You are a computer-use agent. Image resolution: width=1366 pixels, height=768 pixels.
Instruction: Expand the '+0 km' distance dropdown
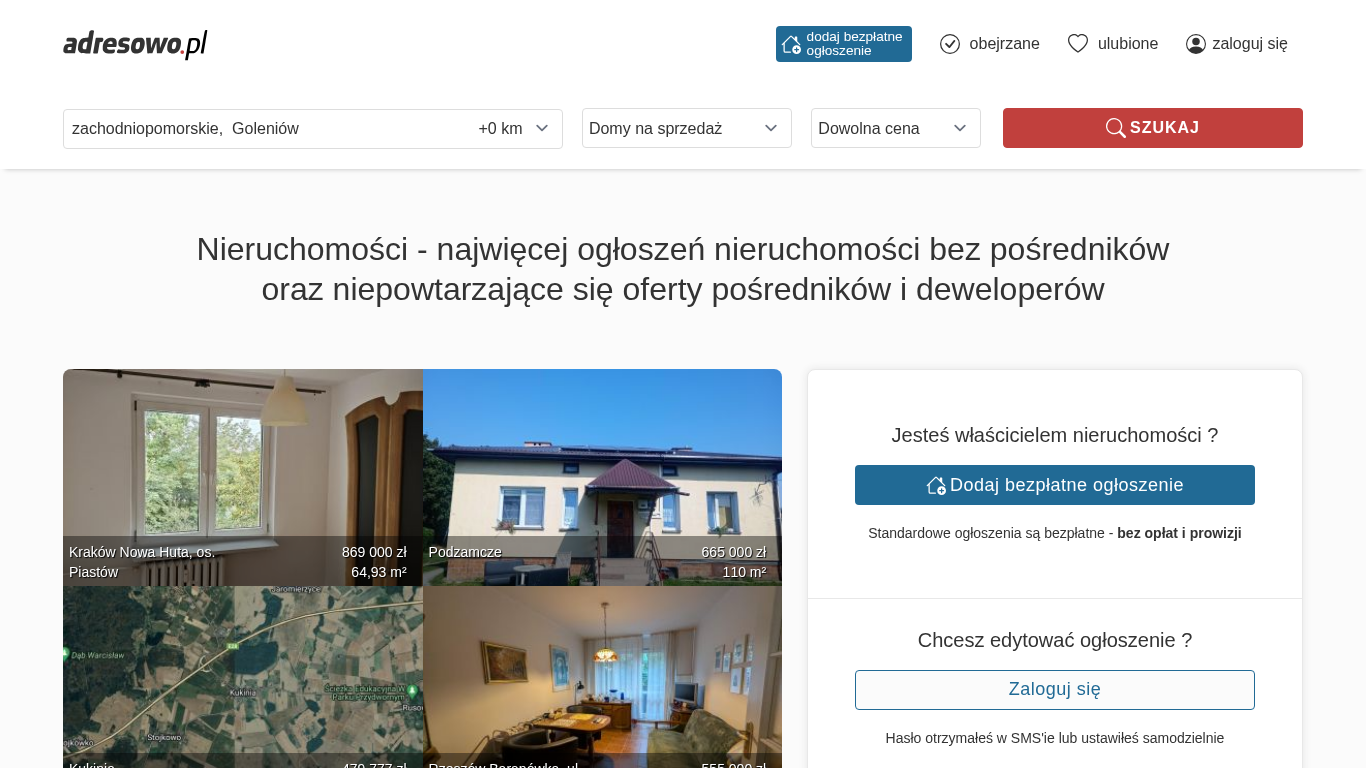click(x=514, y=128)
